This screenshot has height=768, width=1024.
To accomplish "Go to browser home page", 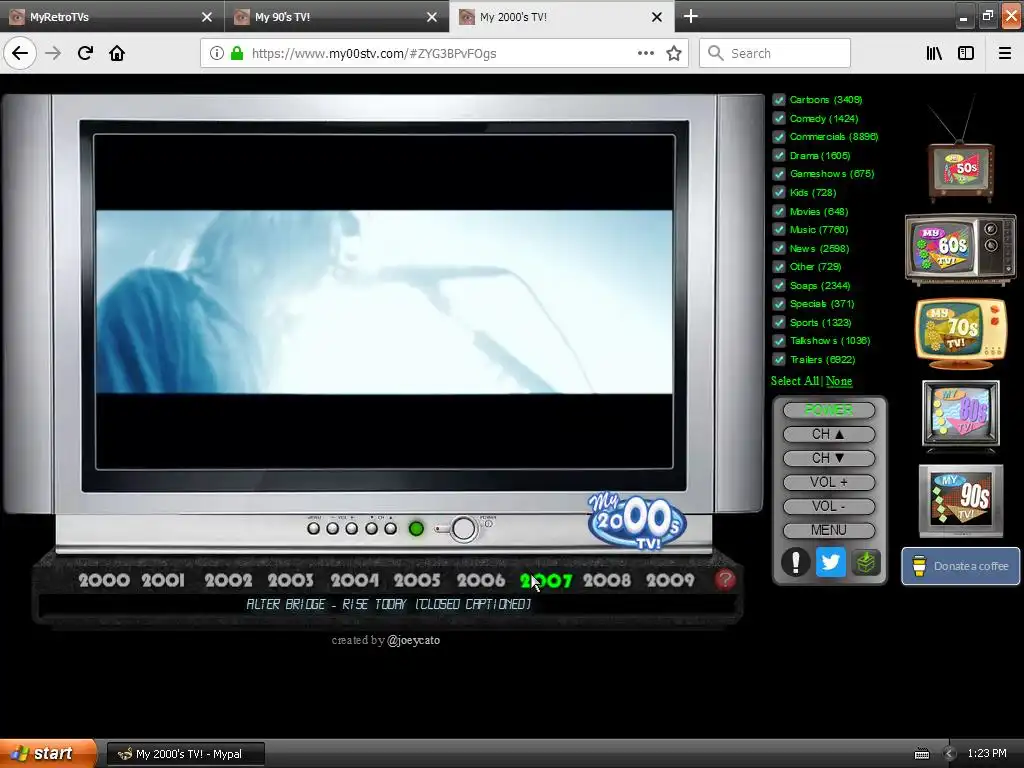I will (117, 53).
